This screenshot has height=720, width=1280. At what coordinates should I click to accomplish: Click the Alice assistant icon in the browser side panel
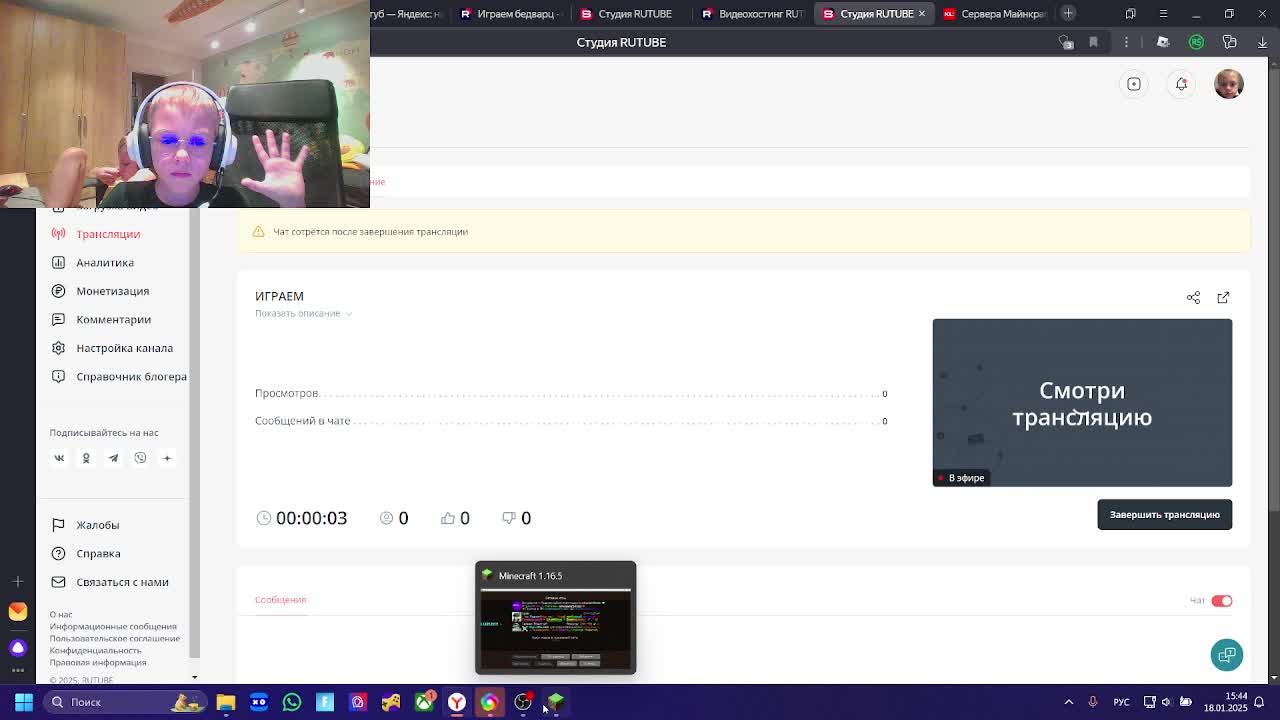(x=18, y=647)
